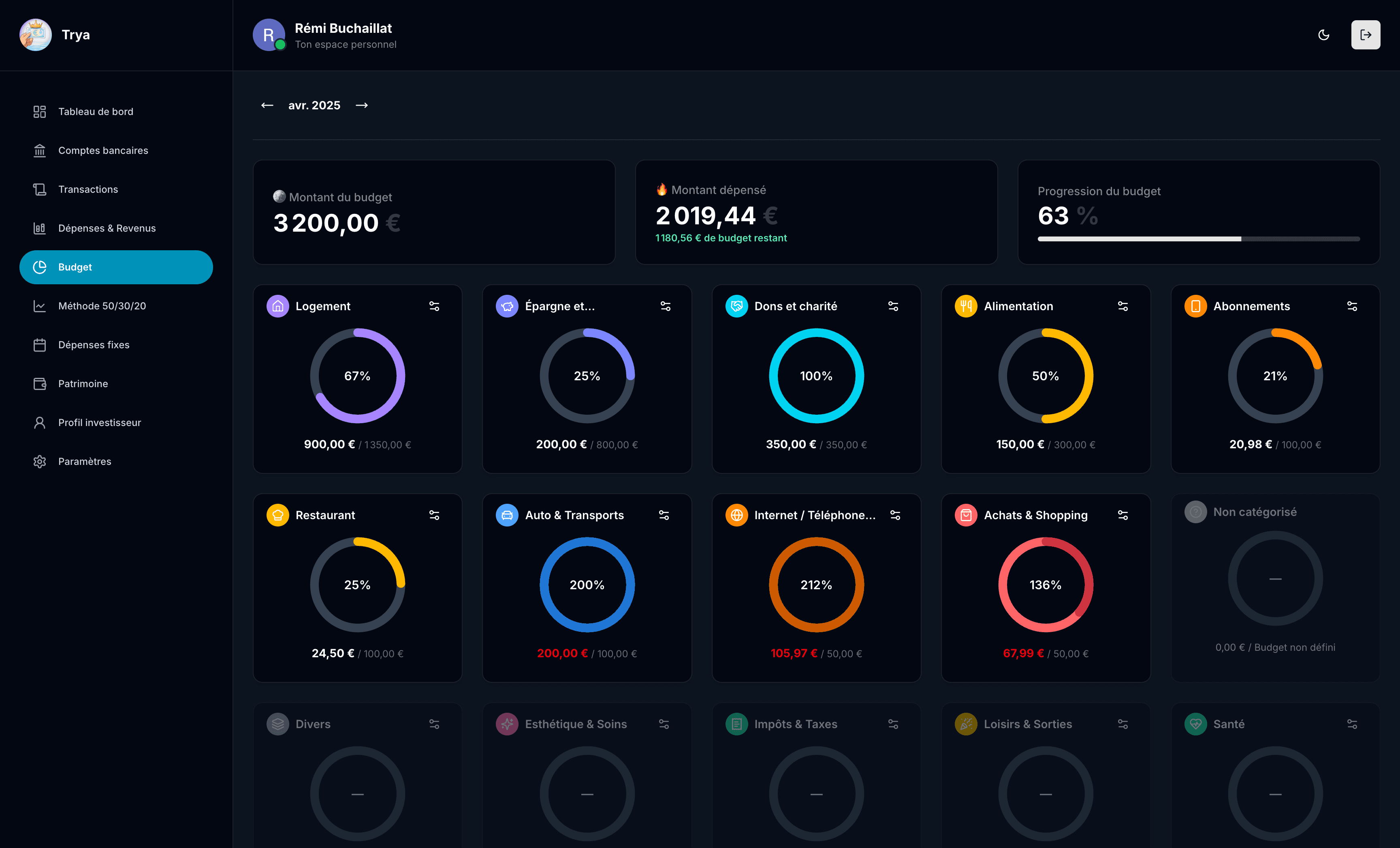Click the Logement 67% progress ring
Screen dimensions: 1400x848
357,375
